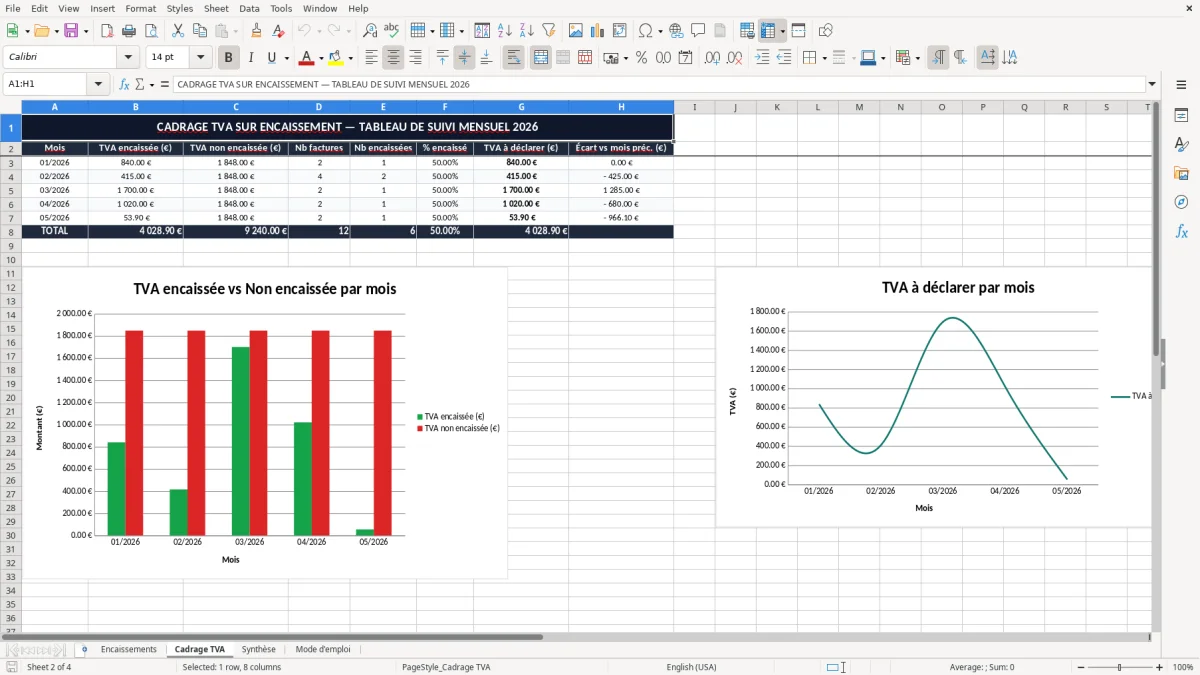Image resolution: width=1200 pixels, height=675 pixels.
Task: Apply the yellow background color
Action: [336, 58]
